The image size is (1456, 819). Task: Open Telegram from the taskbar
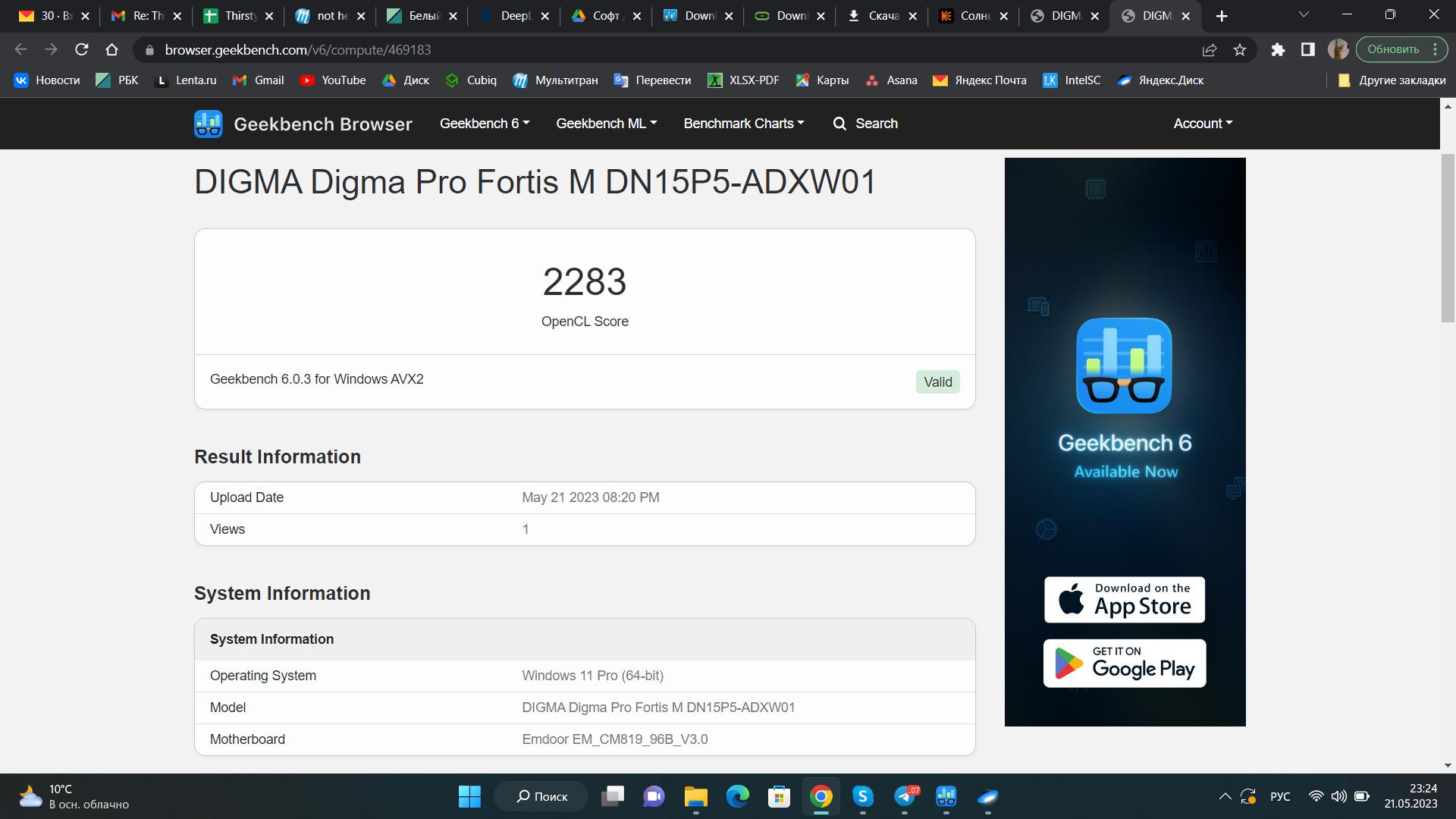point(905,796)
